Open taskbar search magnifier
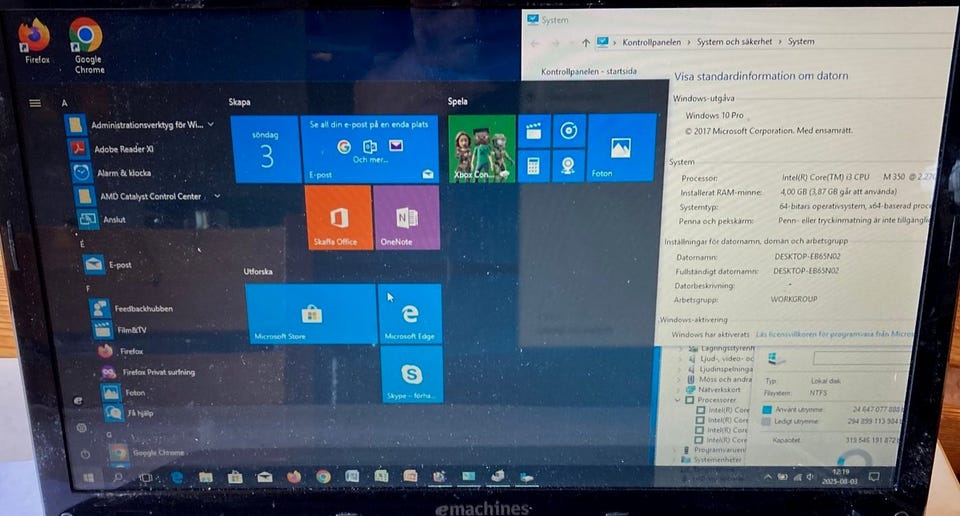 [118, 477]
